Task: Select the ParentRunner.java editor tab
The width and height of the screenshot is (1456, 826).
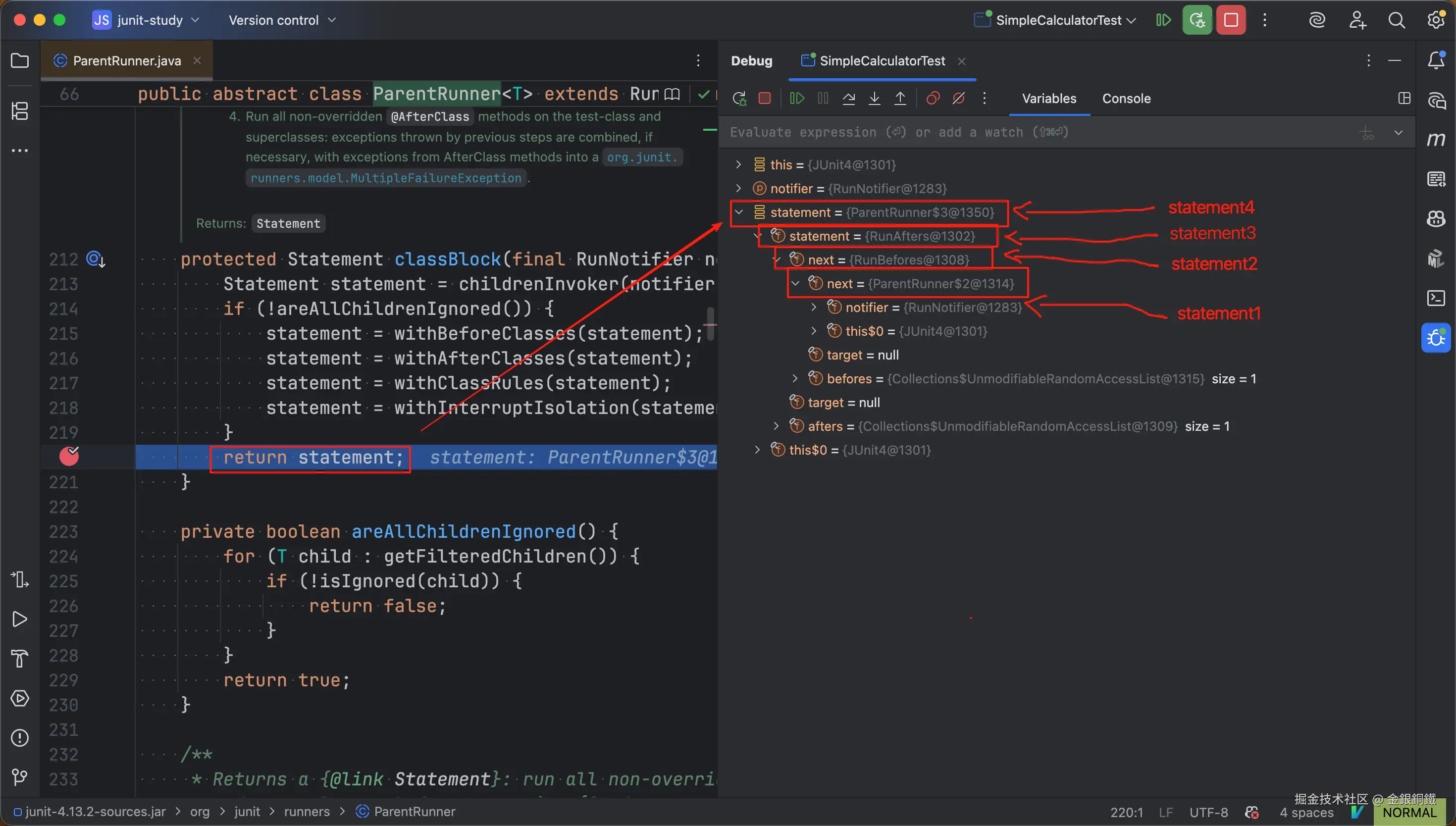Action: (x=126, y=61)
